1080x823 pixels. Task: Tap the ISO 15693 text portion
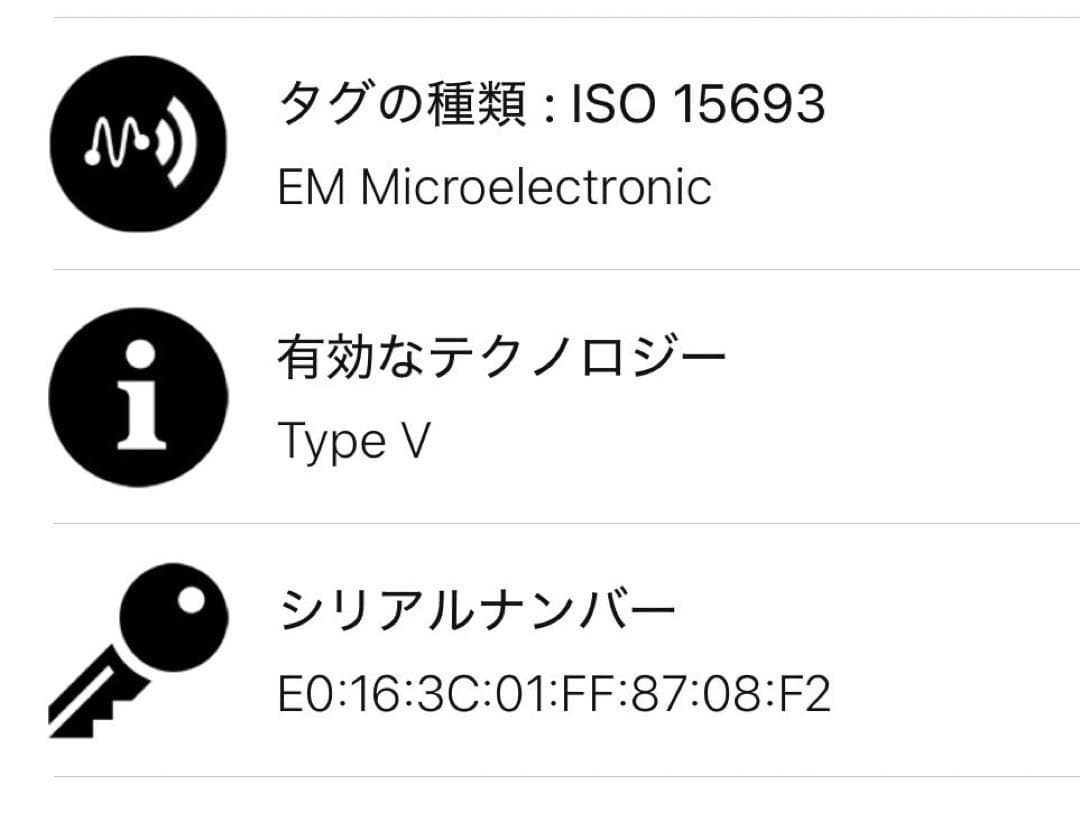(700, 103)
